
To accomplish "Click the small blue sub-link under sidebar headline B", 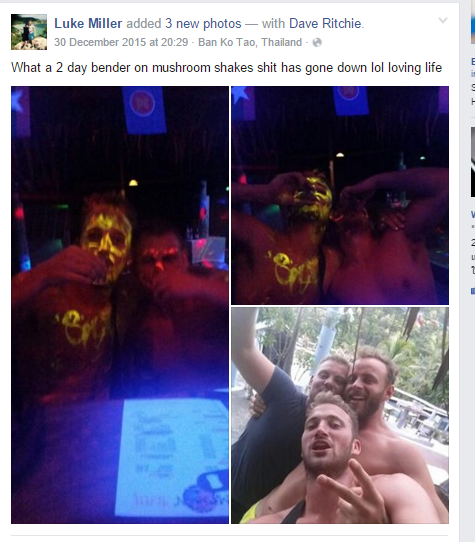I will (x=473, y=74).
